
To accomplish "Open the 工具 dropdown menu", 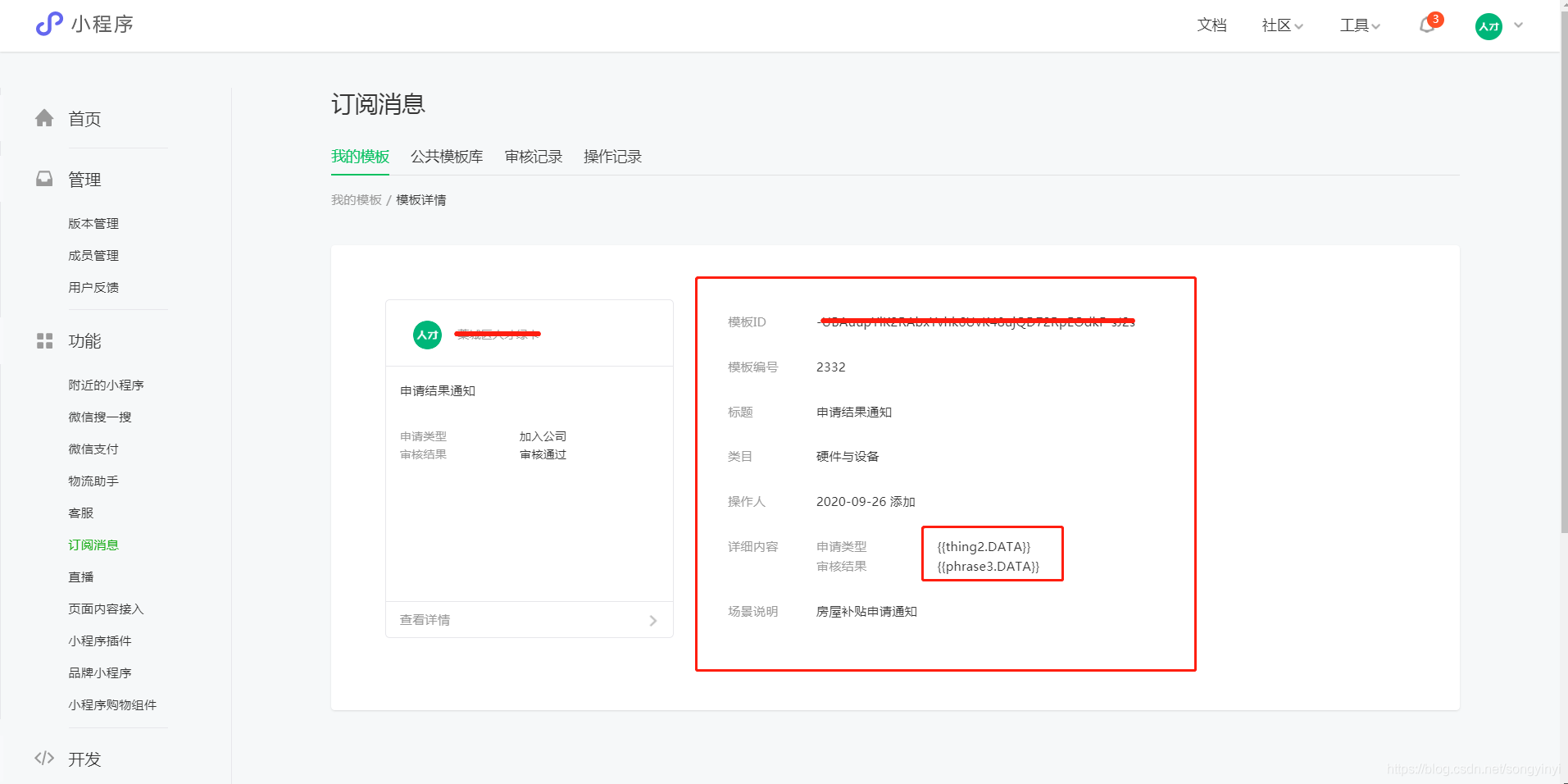I will (1360, 25).
